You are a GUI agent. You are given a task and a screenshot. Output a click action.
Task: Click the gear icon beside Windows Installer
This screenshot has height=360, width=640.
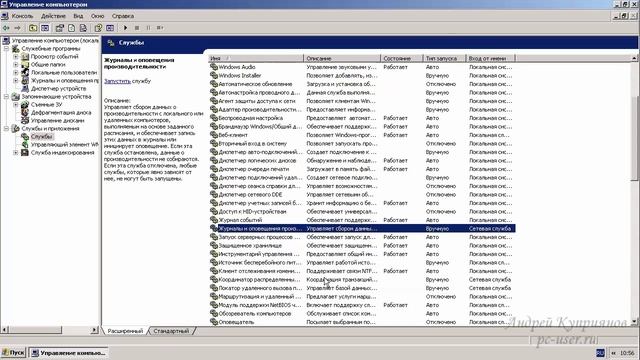[x=213, y=76]
